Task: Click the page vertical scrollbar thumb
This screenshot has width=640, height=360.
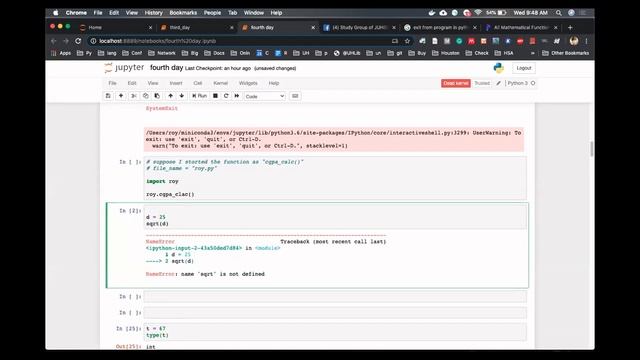Action: (592, 149)
